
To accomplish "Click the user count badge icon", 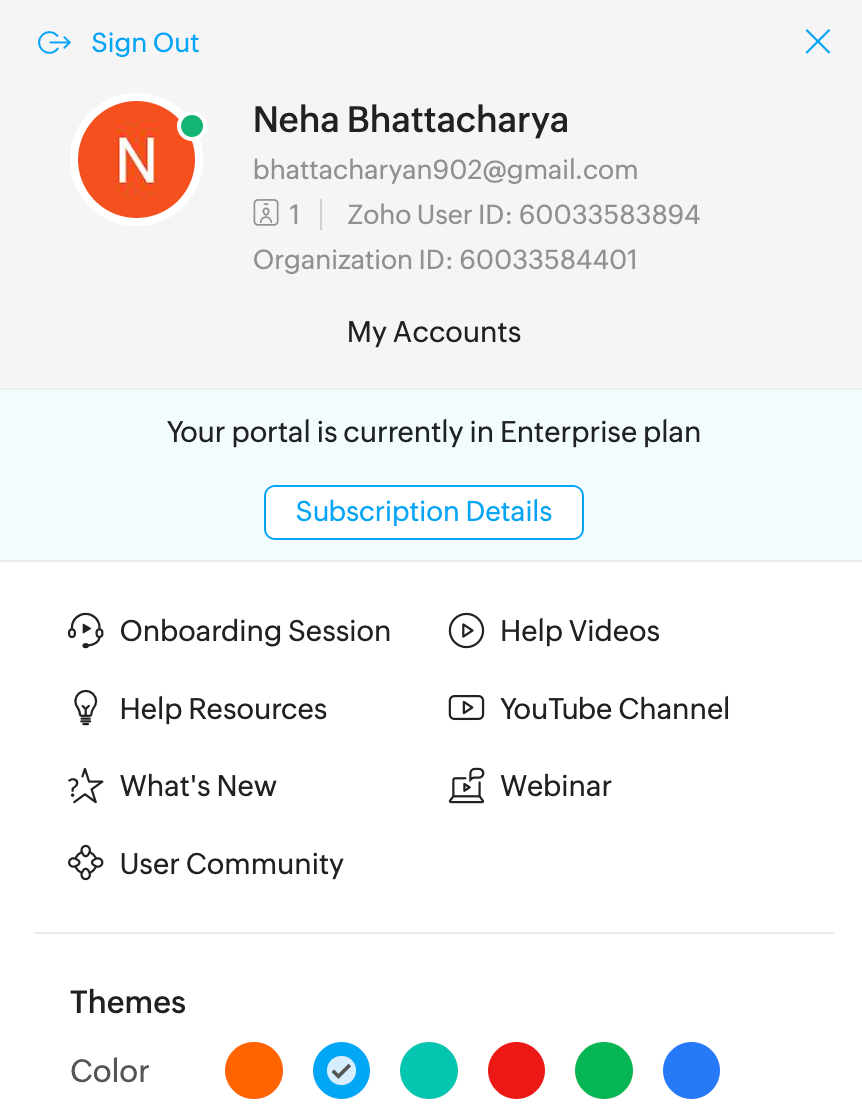I will (x=266, y=214).
